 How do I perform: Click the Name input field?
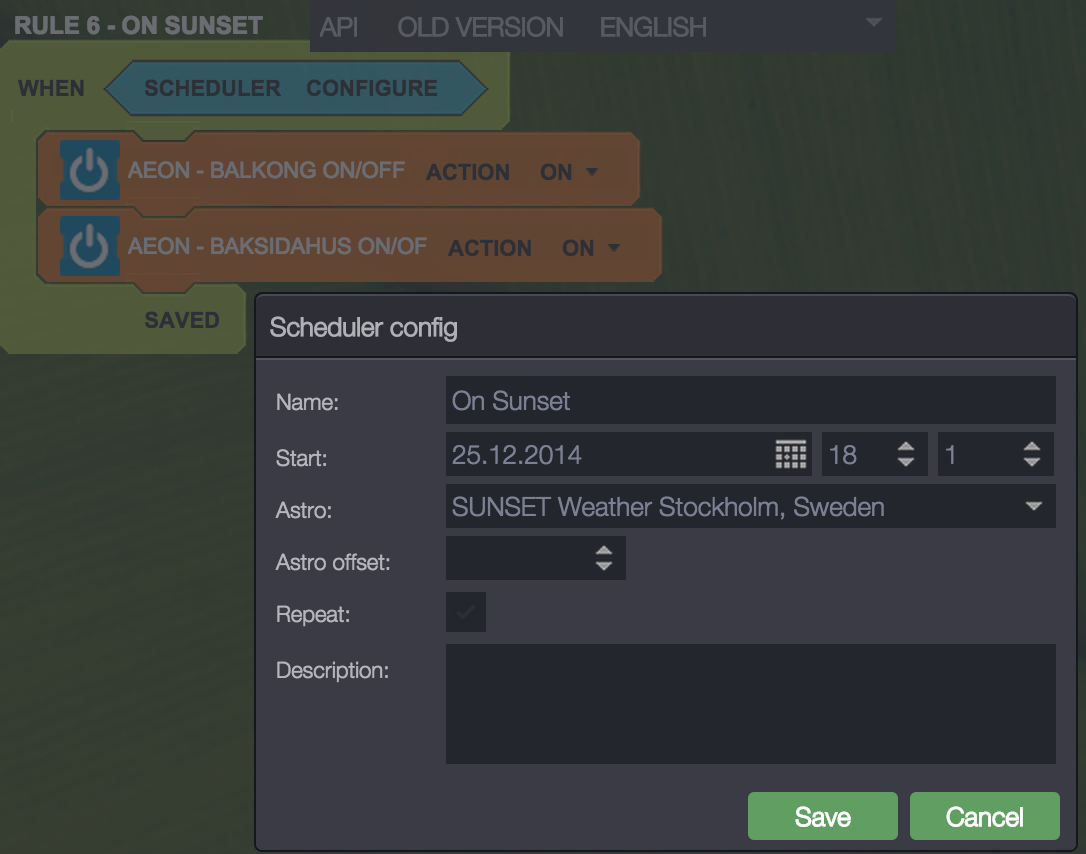(x=750, y=401)
